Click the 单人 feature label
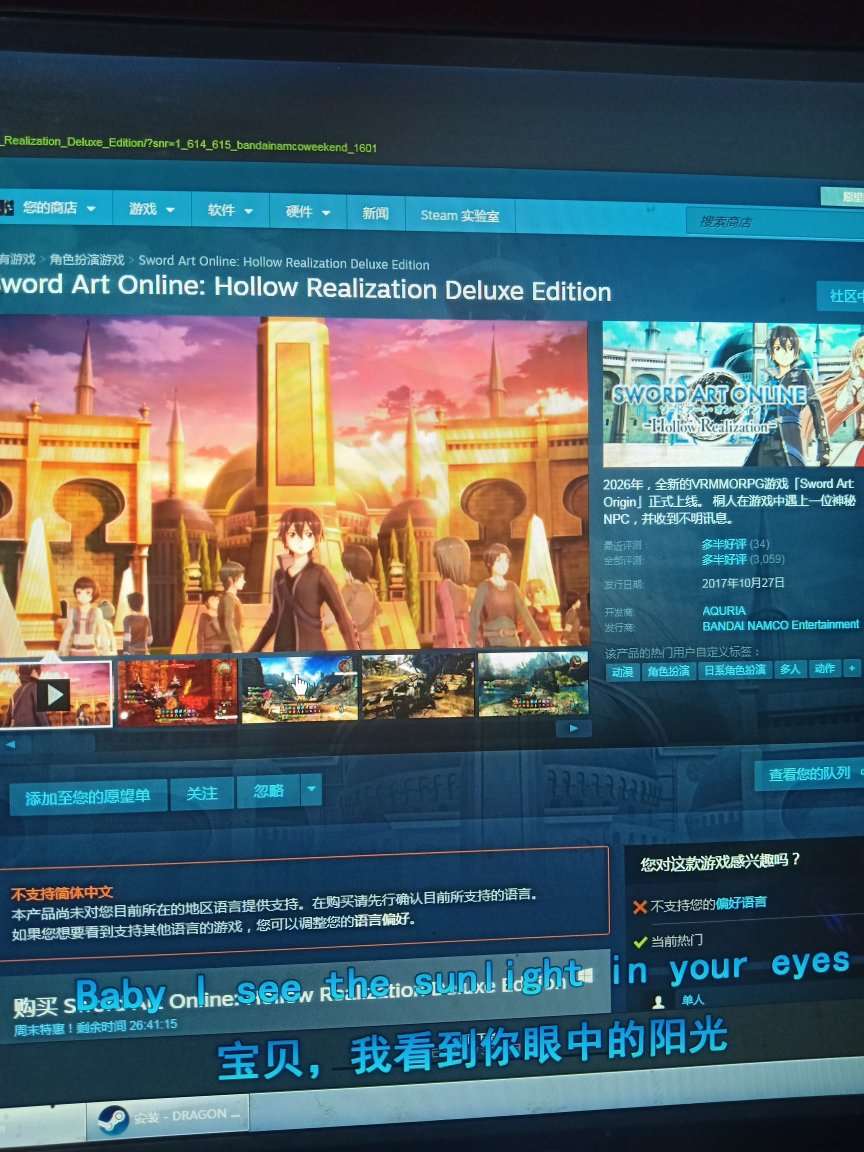This screenshot has height=1152, width=864. click(x=692, y=1000)
